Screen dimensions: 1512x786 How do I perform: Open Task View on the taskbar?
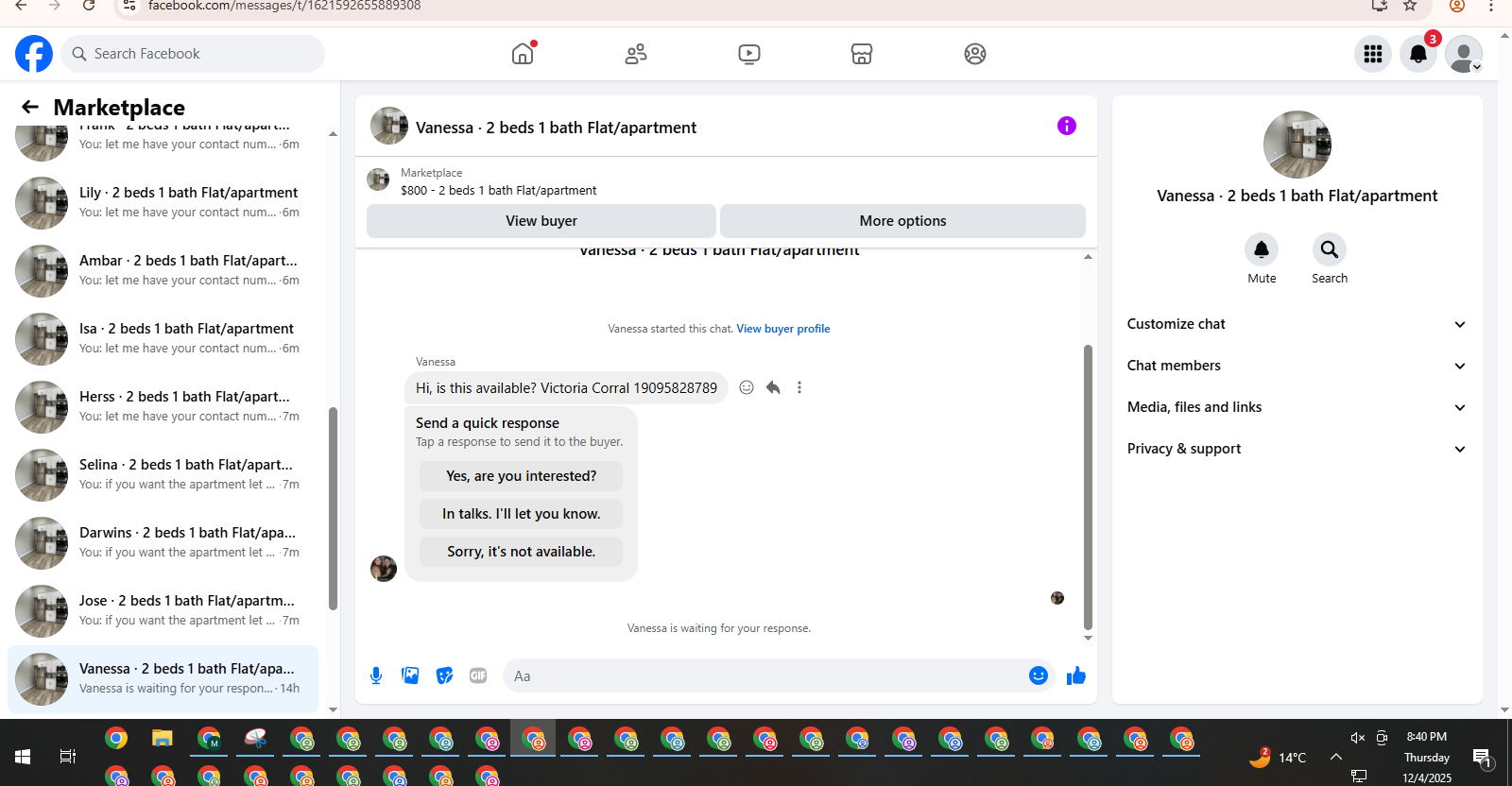pos(68,757)
